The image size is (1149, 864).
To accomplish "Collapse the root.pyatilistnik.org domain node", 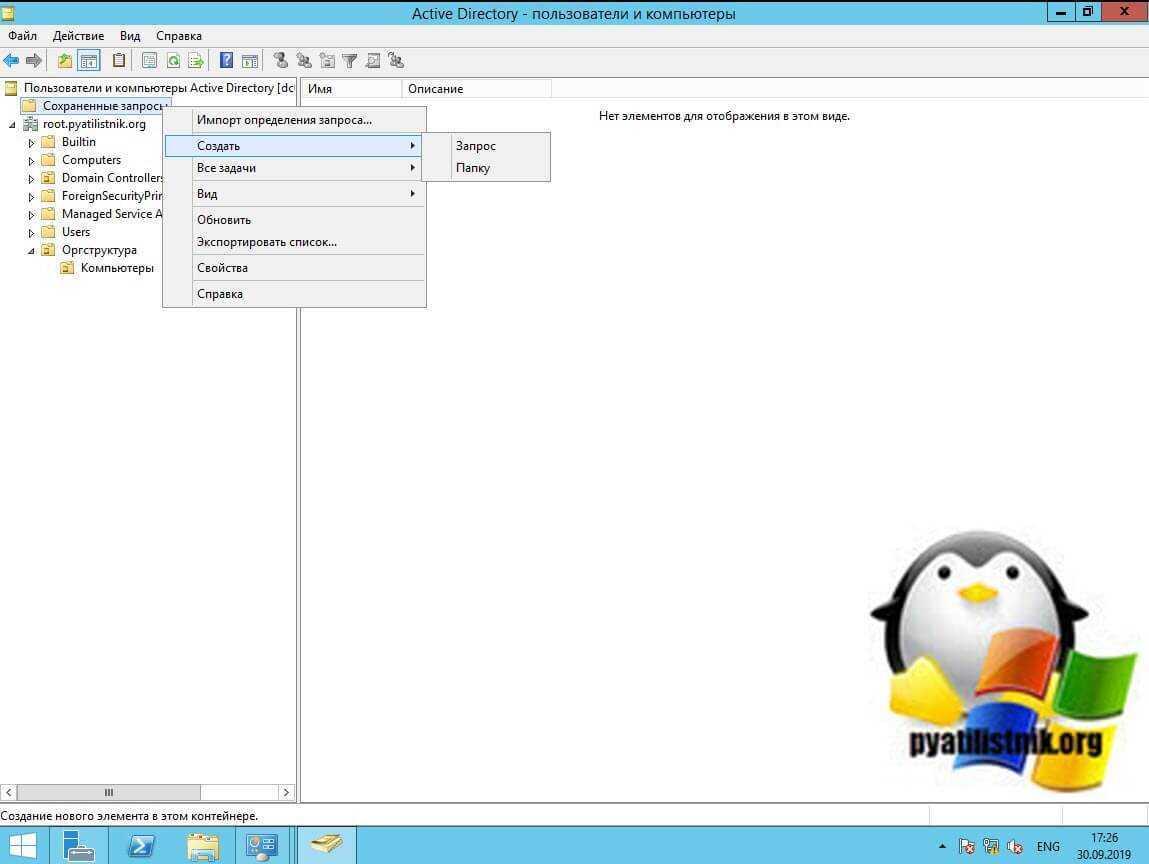I will tap(12, 125).
